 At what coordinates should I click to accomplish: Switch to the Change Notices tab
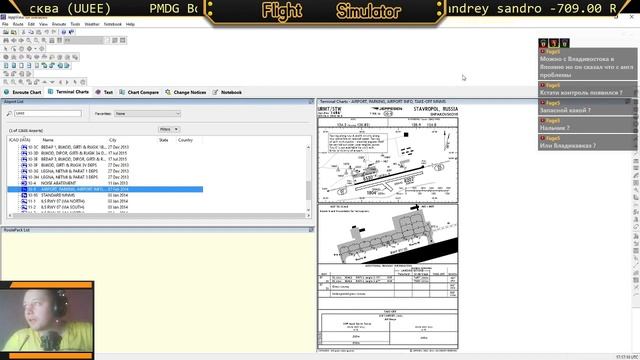pyautogui.click(x=186, y=92)
